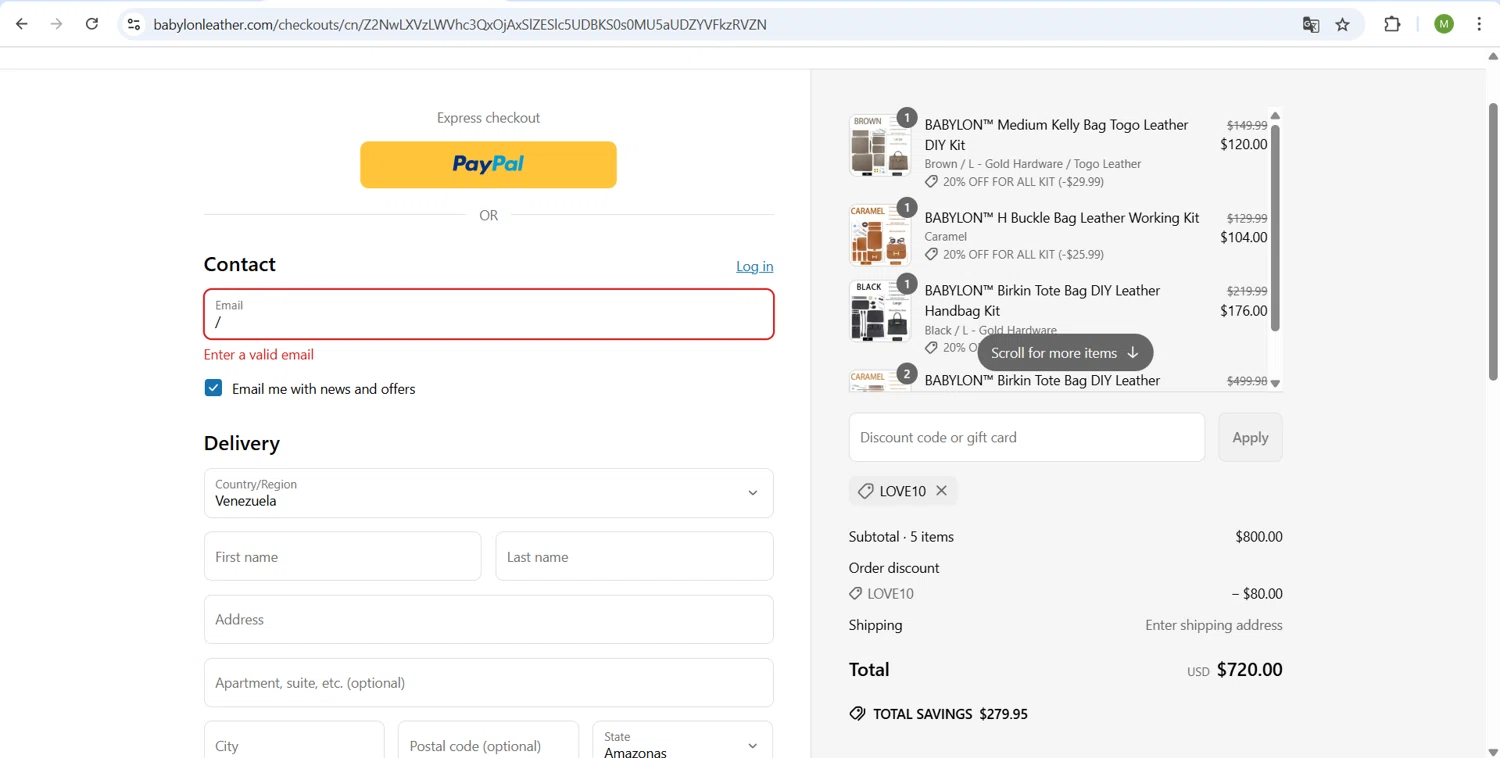This screenshot has width=1500, height=758.
Task: Open the Brown Kelly Bag kit thumbnail
Action: pyautogui.click(x=880, y=145)
